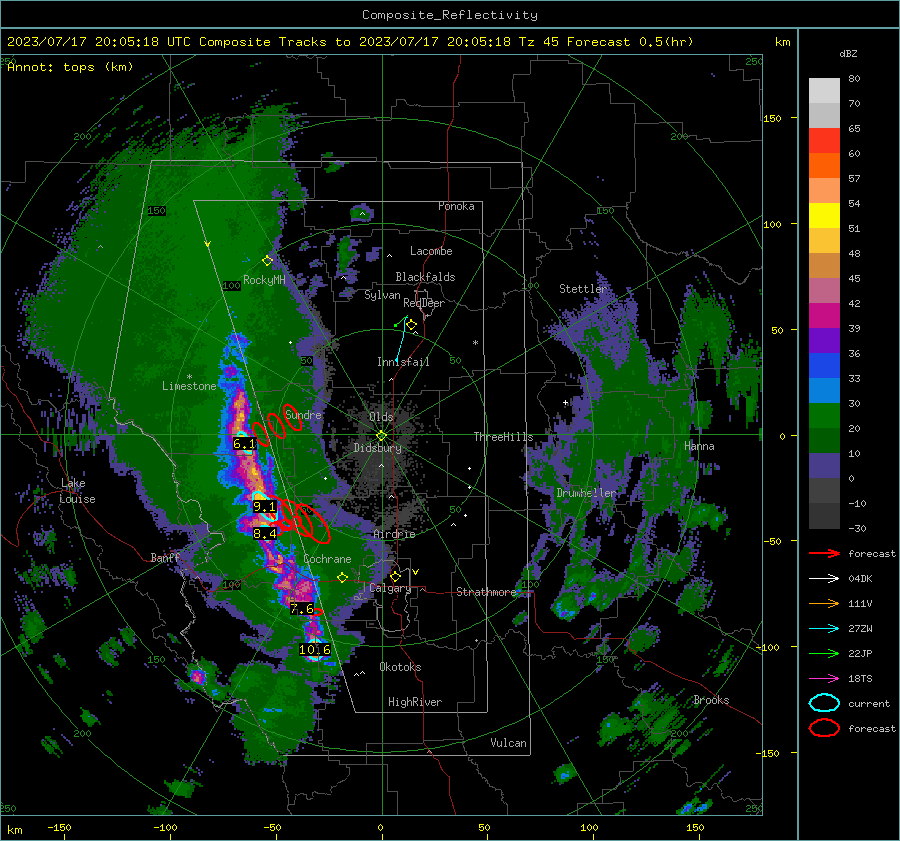
Task: Select the Stettler map label
Action: 583,289
